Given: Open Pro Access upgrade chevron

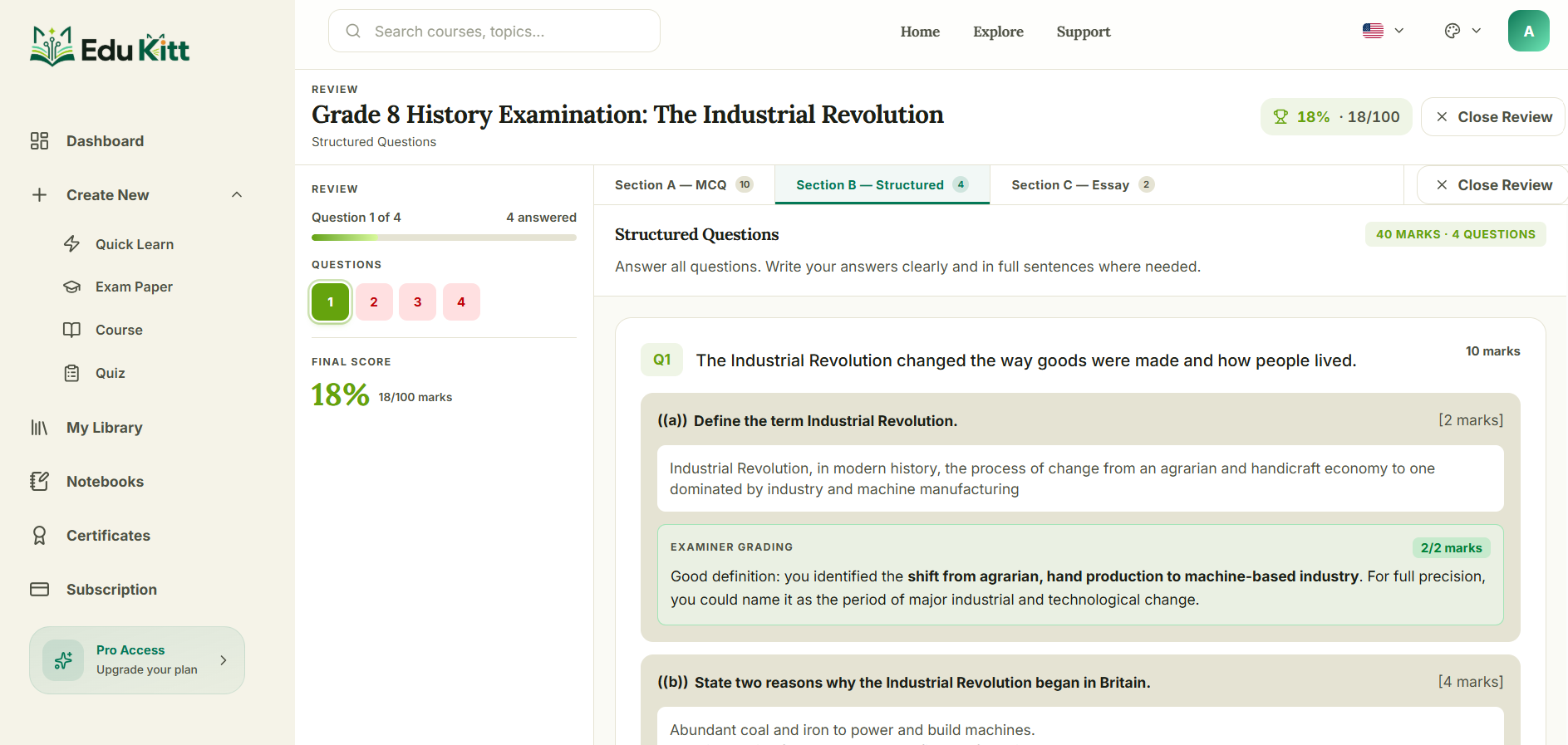Looking at the screenshot, I should coord(224,660).
